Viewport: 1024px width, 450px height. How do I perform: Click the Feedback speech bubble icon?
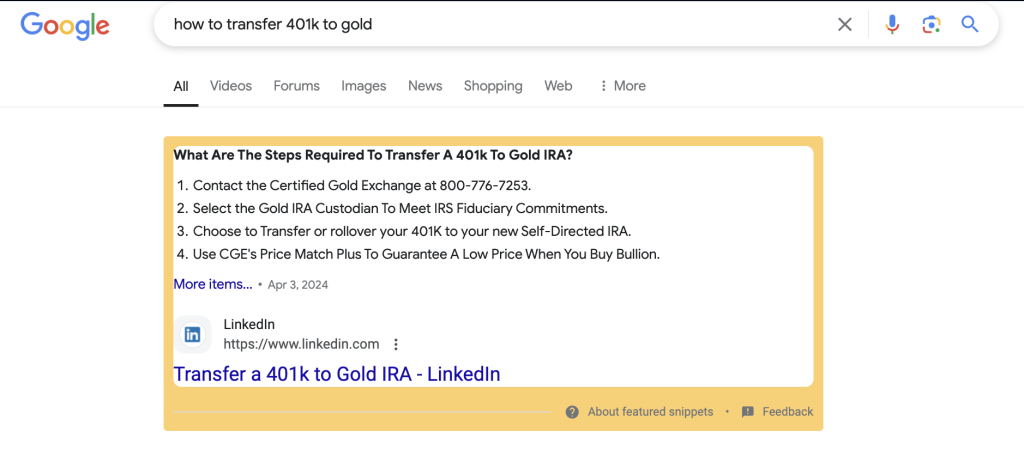click(748, 411)
